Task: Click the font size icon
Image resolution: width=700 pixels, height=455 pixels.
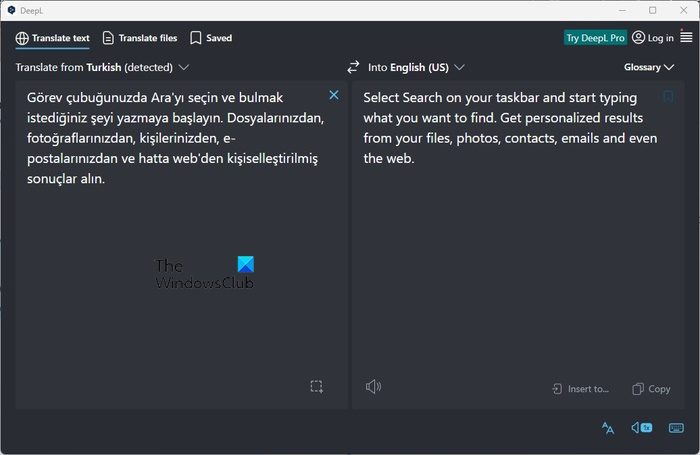Action: coord(608,428)
